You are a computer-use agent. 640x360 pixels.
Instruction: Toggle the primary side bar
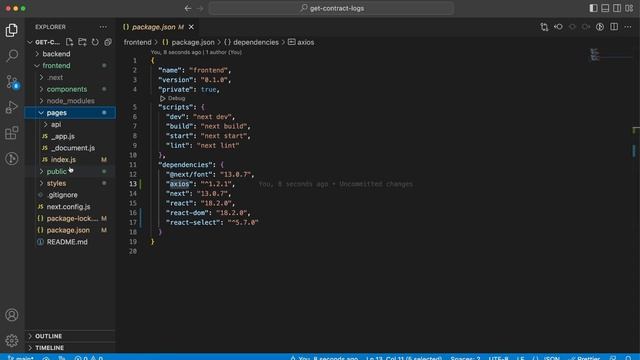click(x=593, y=8)
